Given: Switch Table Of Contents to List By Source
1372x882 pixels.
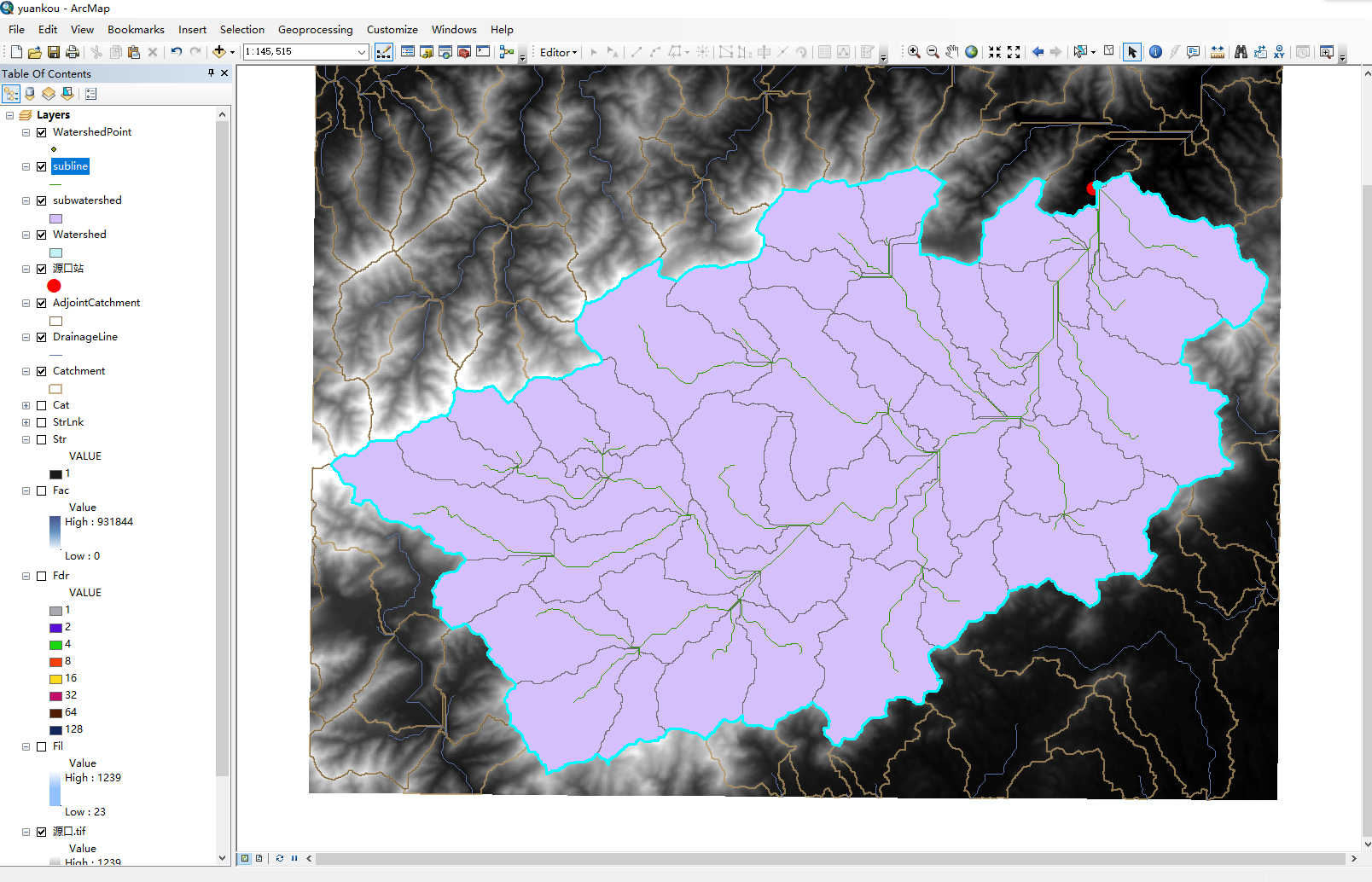Looking at the screenshot, I should point(30,94).
